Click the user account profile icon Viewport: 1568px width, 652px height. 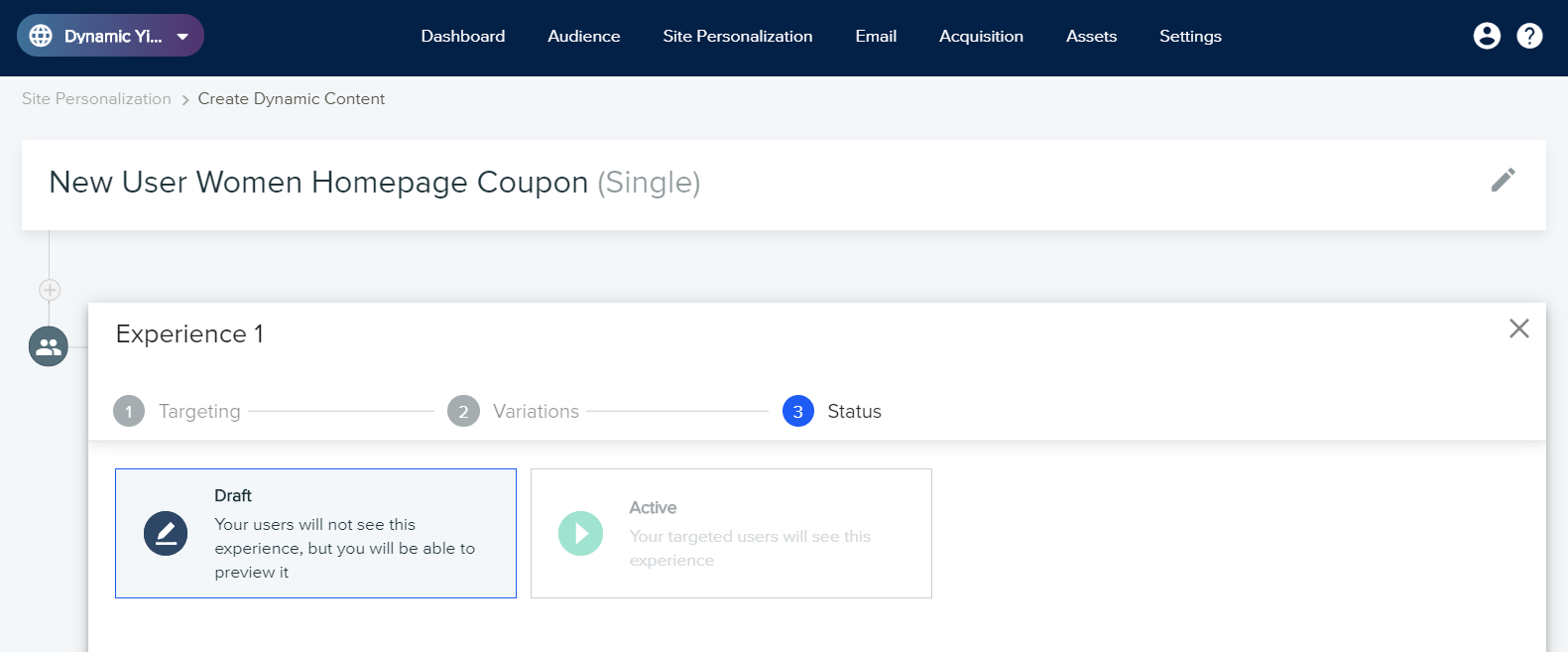(1487, 36)
